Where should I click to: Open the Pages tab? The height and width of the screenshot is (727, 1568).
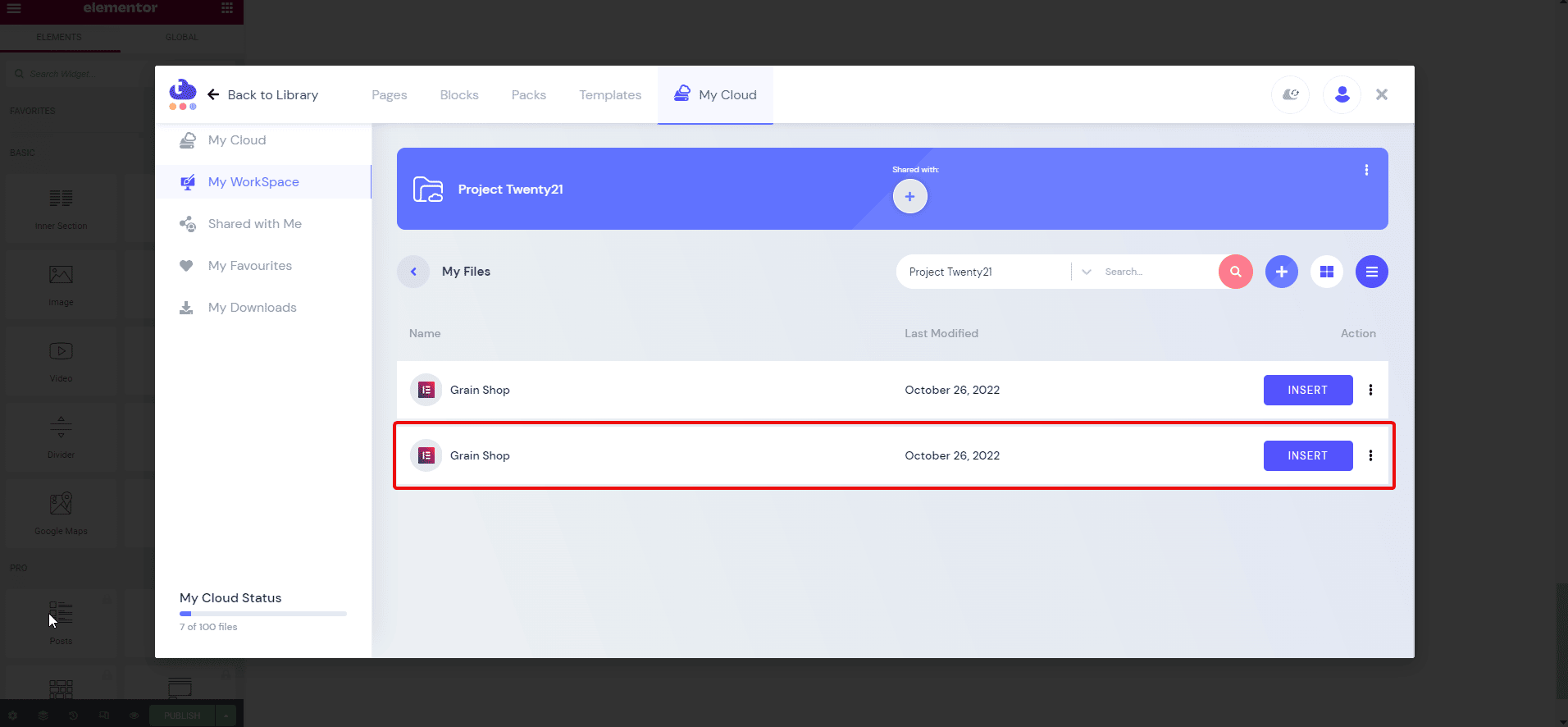pyautogui.click(x=390, y=95)
